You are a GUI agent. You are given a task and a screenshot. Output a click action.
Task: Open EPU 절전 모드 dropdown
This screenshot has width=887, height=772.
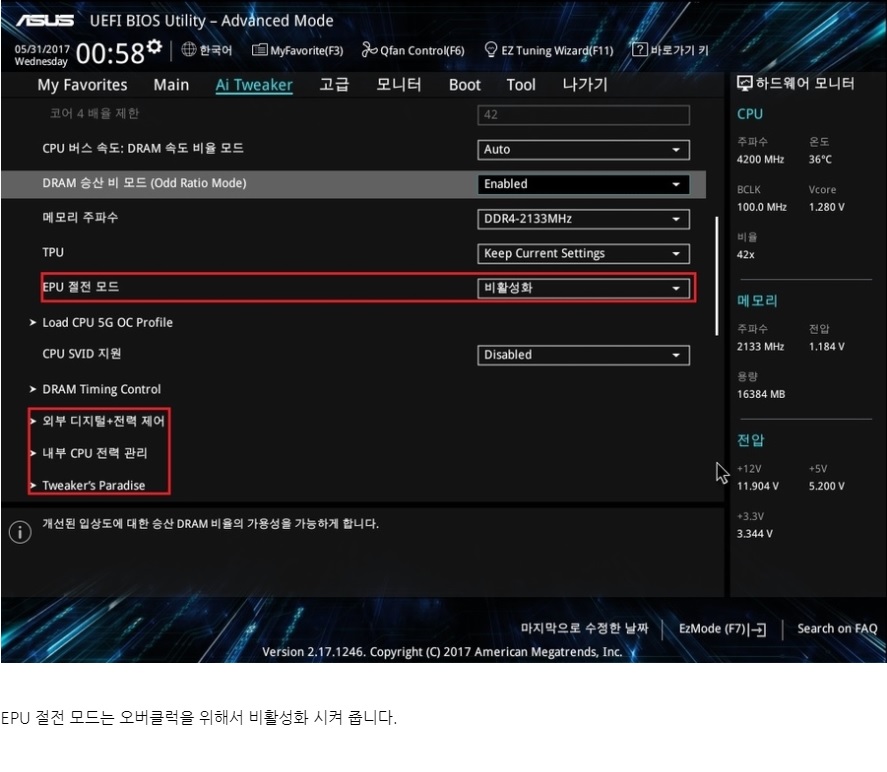tap(583, 288)
